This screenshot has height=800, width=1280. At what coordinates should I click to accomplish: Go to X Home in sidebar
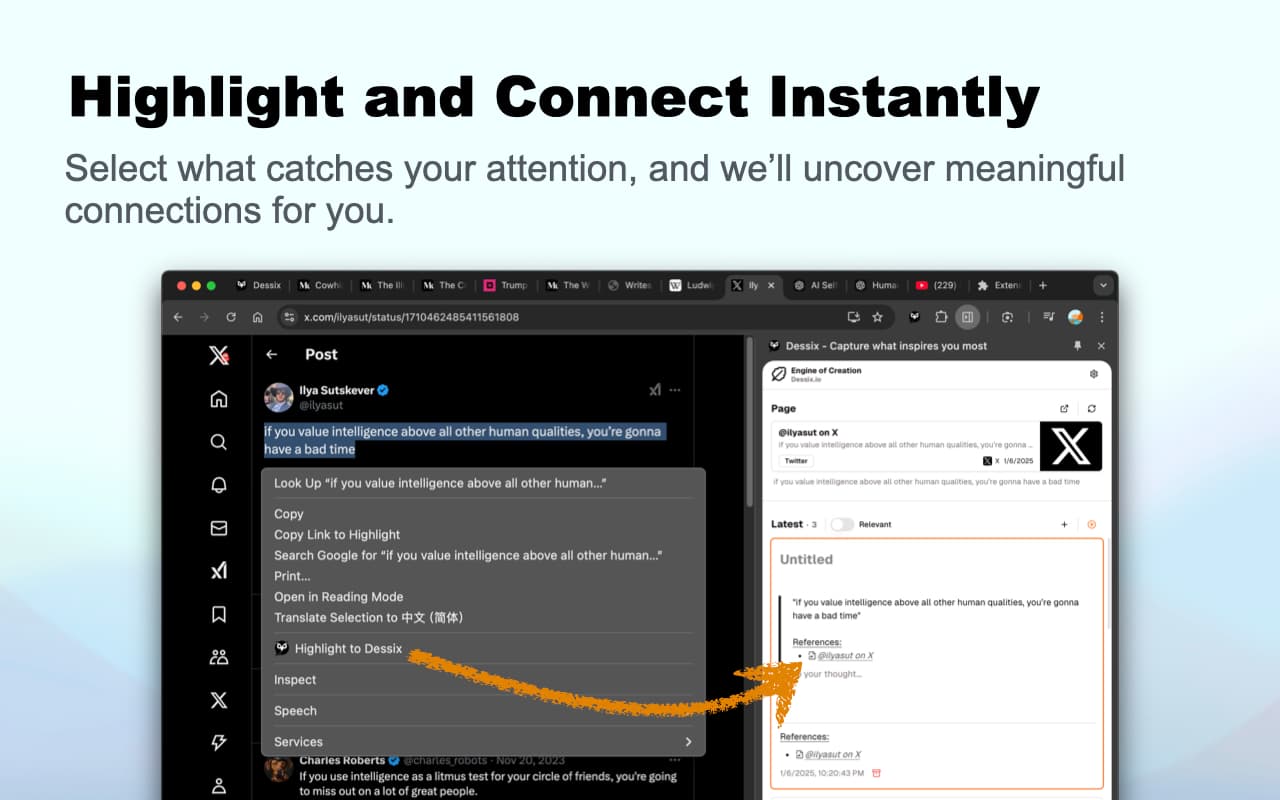coord(218,399)
